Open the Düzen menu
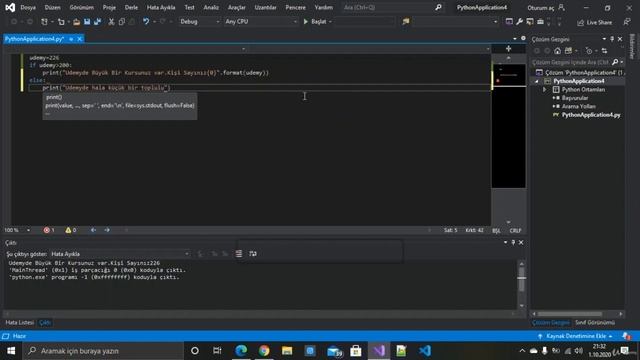Viewport: 640px width, 360px height. pos(52,7)
